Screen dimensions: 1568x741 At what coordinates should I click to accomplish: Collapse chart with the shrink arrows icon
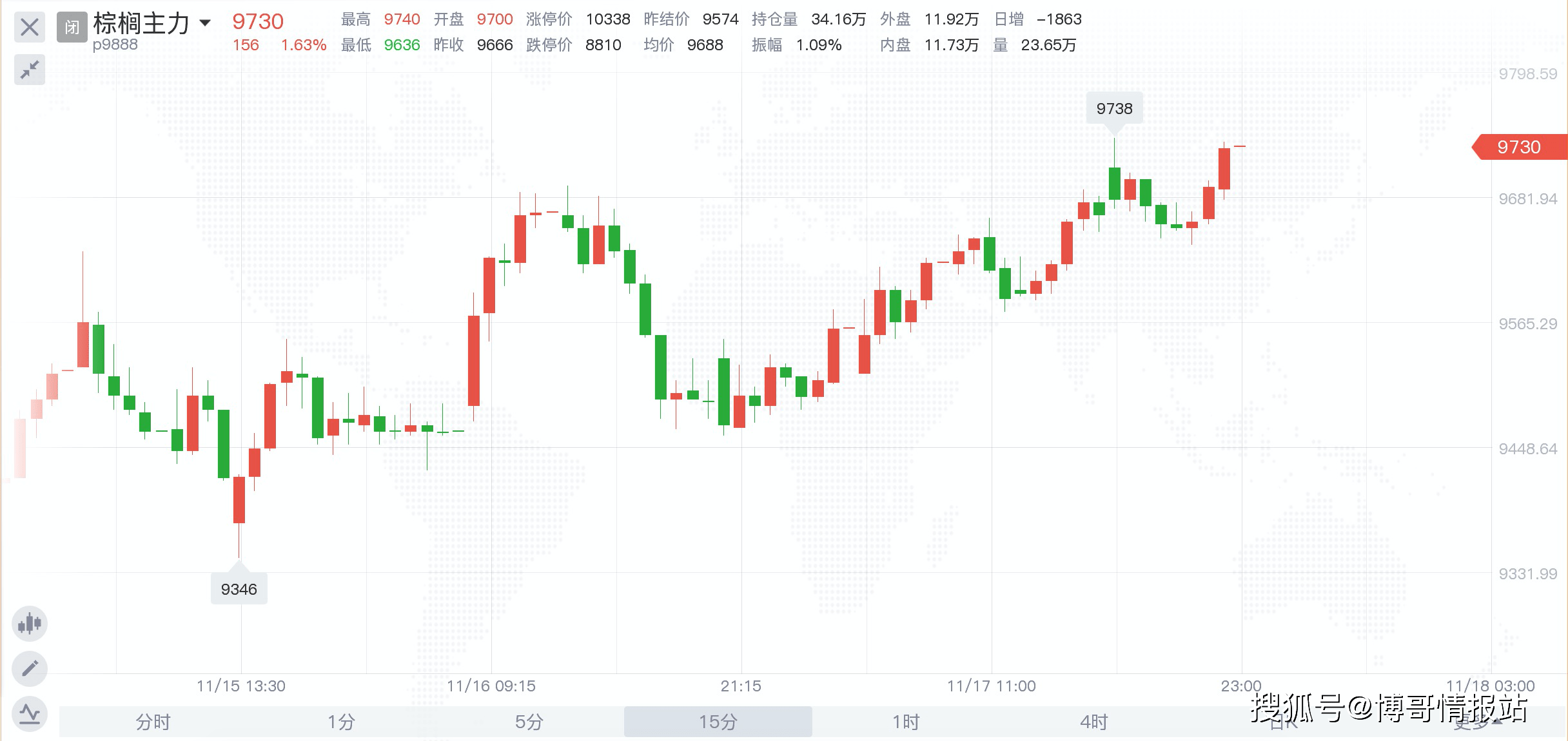(30, 70)
